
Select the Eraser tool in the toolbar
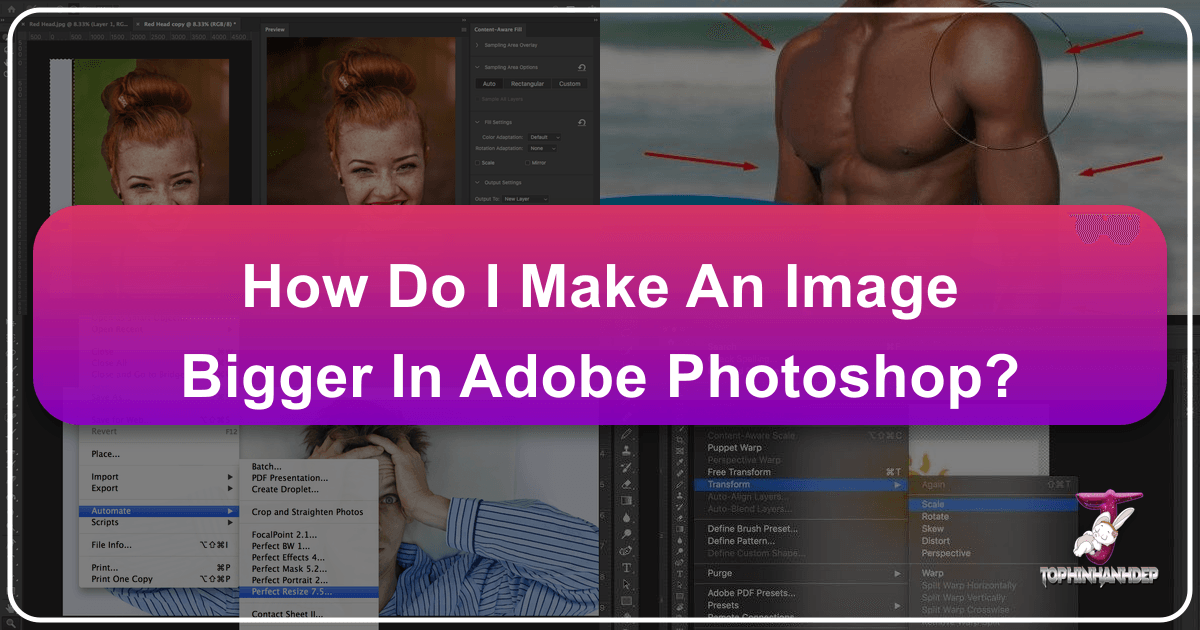tap(627, 484)
